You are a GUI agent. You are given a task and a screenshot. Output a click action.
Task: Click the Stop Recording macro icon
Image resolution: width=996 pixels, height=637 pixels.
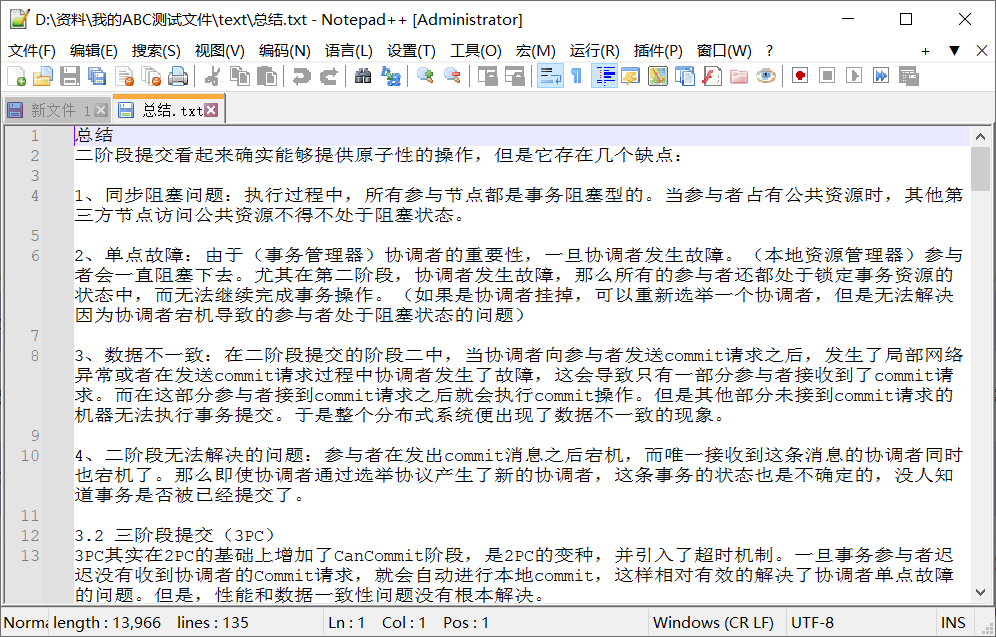[x=827, y=76]
